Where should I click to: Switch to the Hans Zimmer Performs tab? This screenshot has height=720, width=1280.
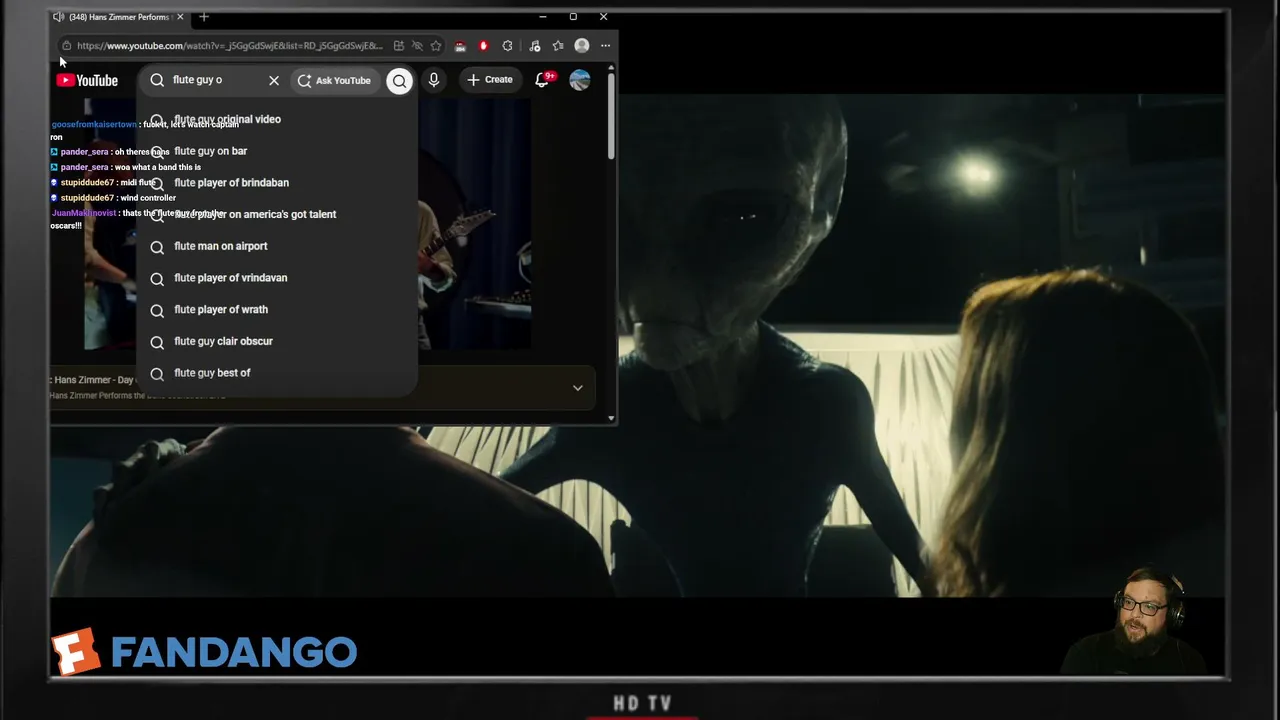click(x=119, y=17)
